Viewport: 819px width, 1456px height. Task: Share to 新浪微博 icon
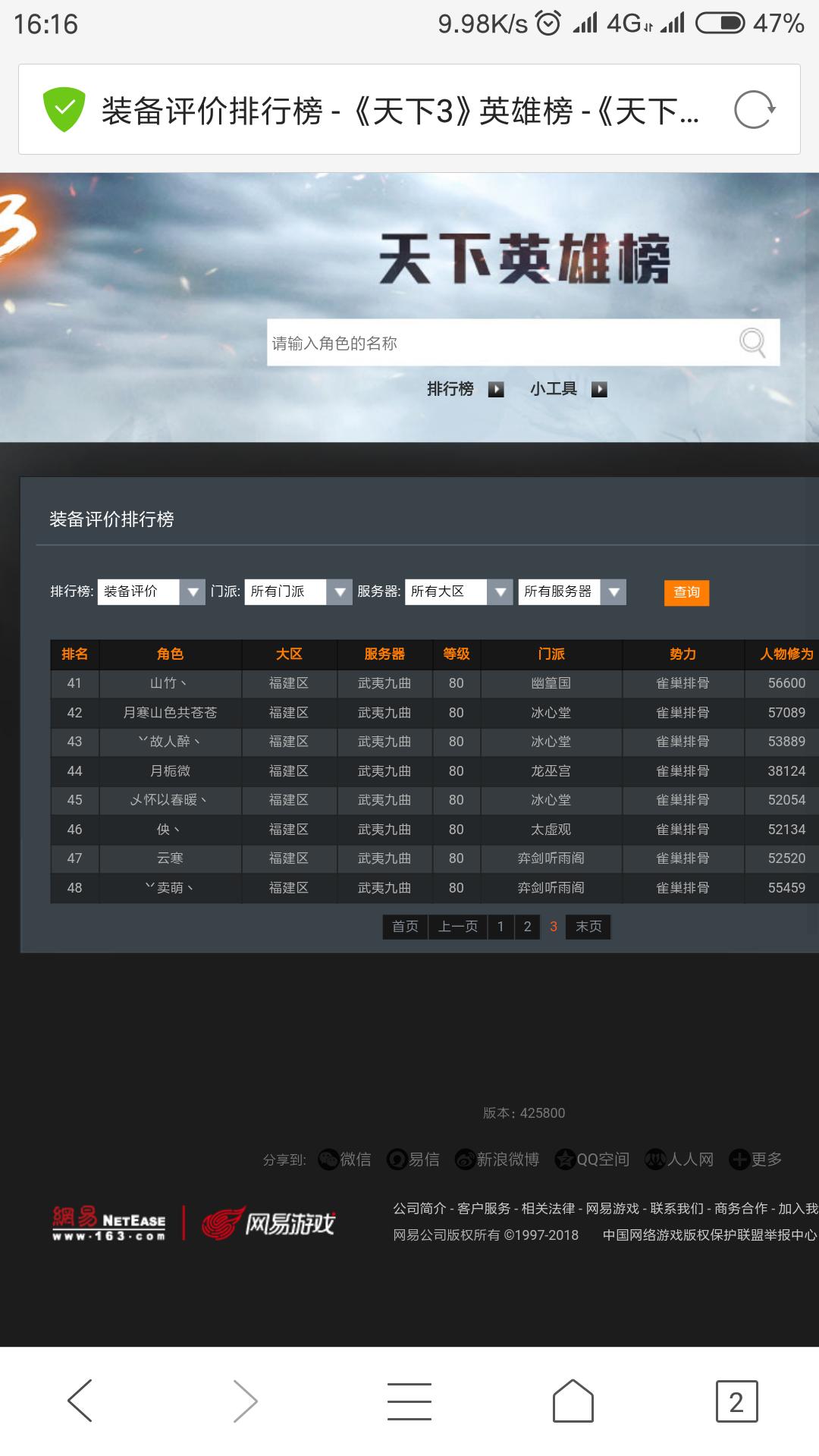tap(465, 1159)
